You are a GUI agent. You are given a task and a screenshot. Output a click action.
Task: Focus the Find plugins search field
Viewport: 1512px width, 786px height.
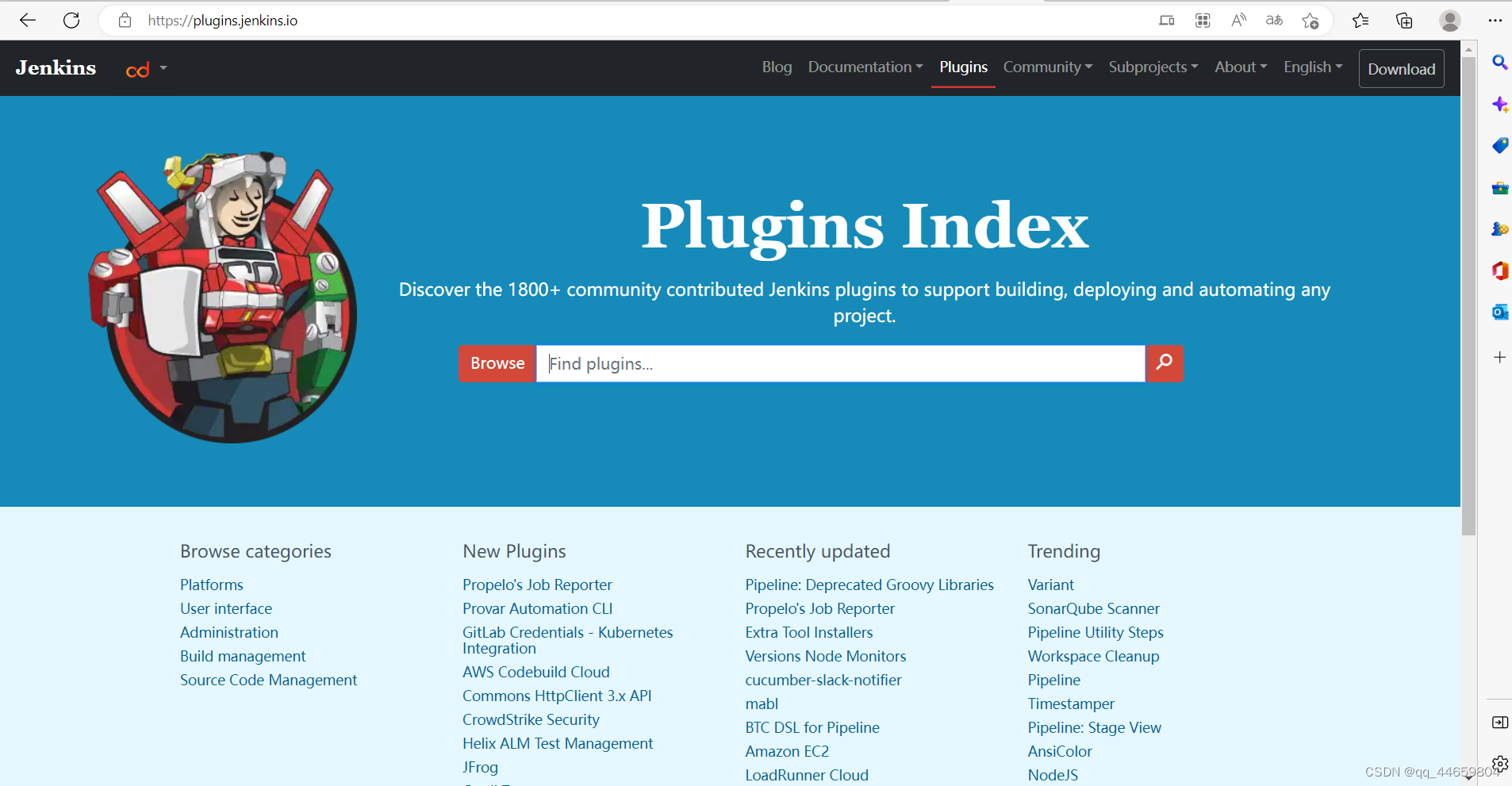841,363
